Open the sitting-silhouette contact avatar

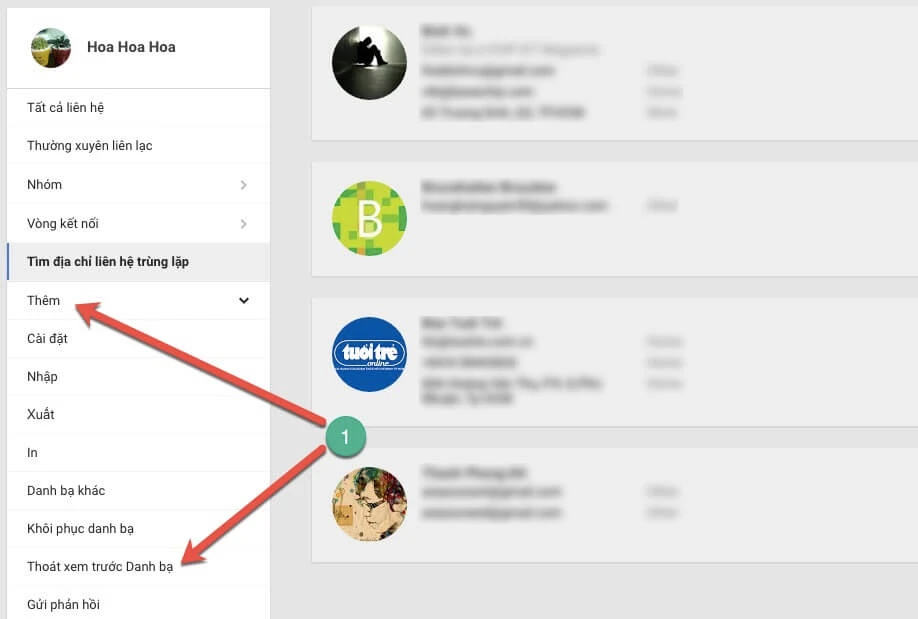point(369,63)
